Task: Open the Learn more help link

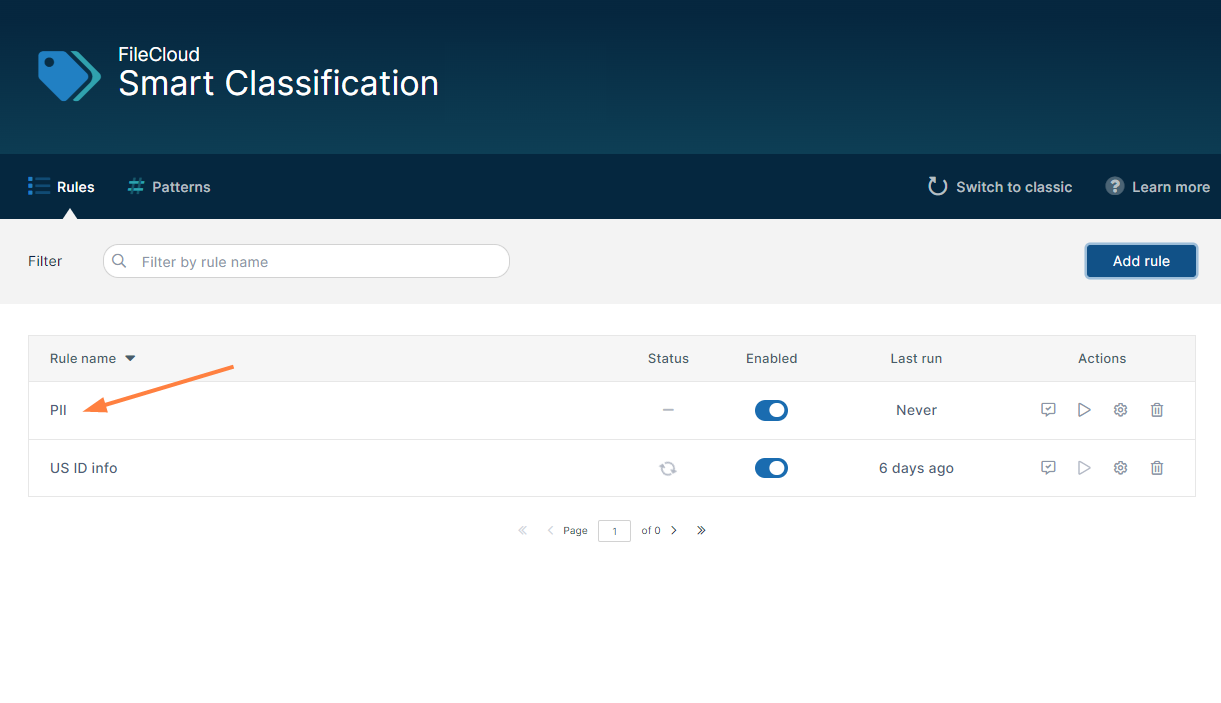Action: [1158, 187]
